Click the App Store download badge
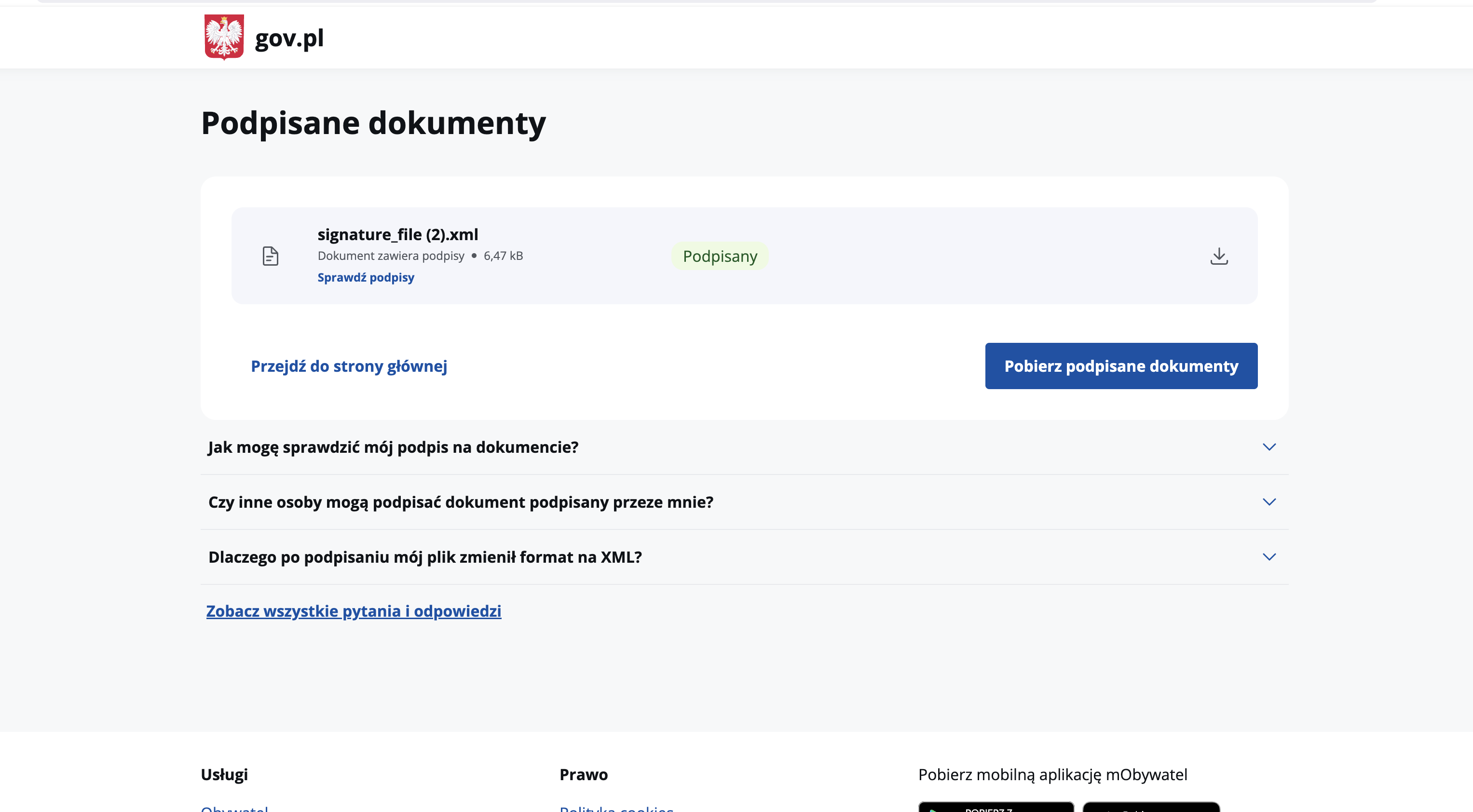The width and height of the screenshot is (1473, 812). click(x=1150, y=808)
